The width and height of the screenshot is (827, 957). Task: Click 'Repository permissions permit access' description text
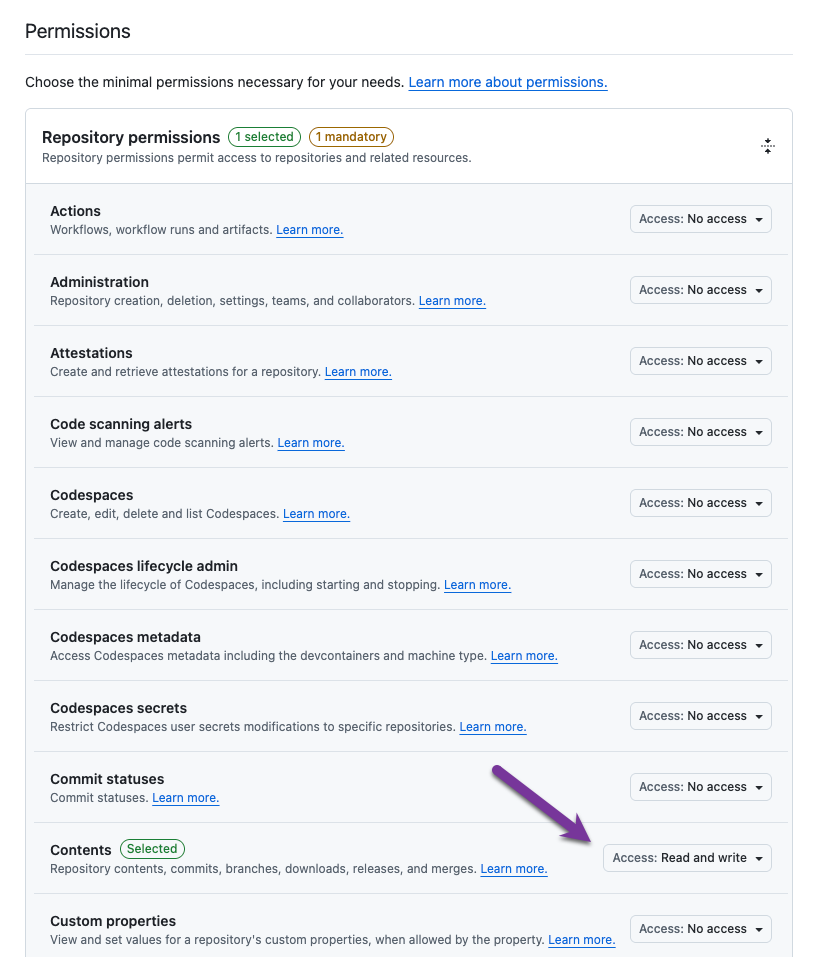pos(256,158)
